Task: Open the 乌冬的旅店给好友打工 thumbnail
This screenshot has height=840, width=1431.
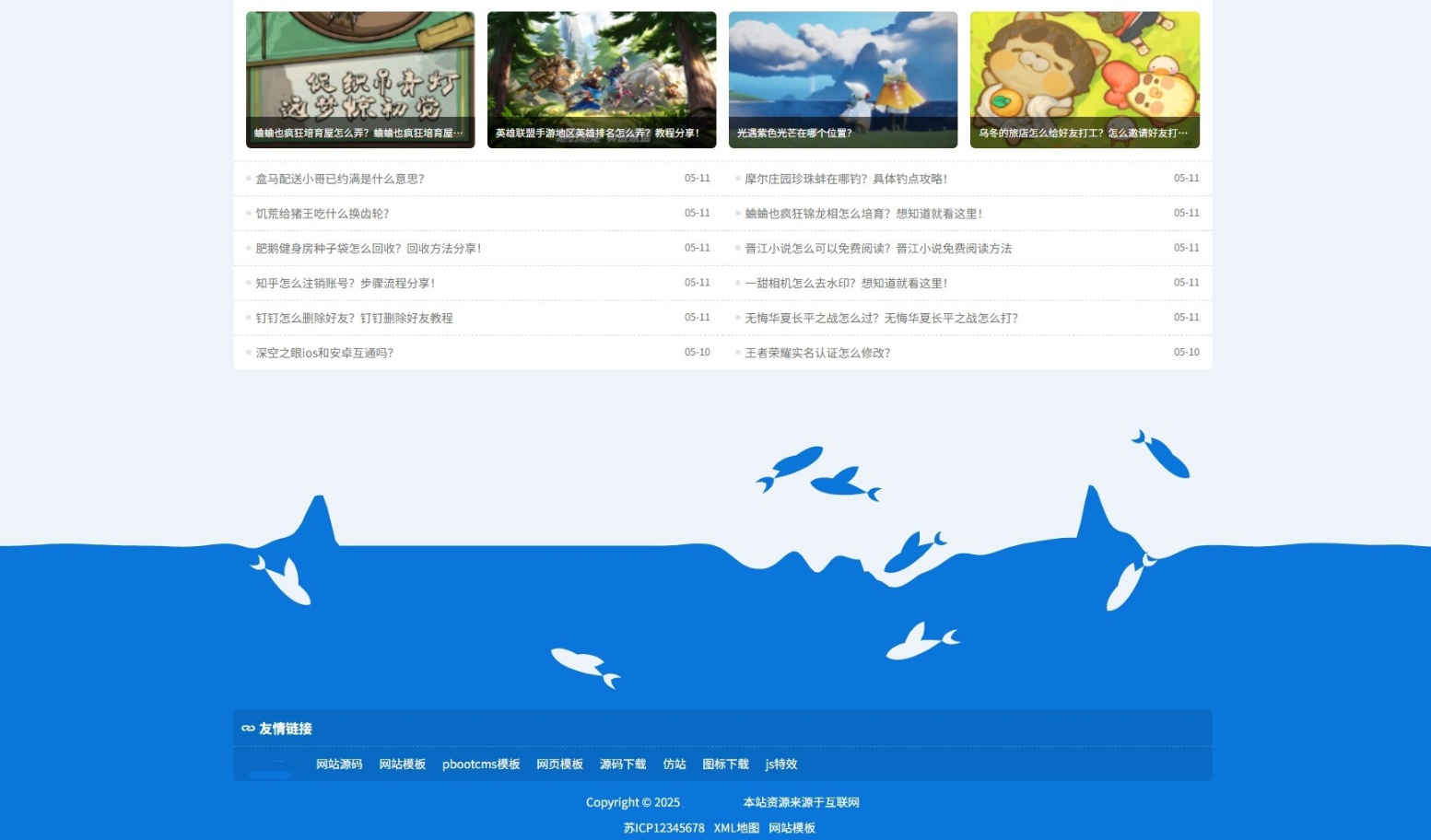Action: 1085,79
